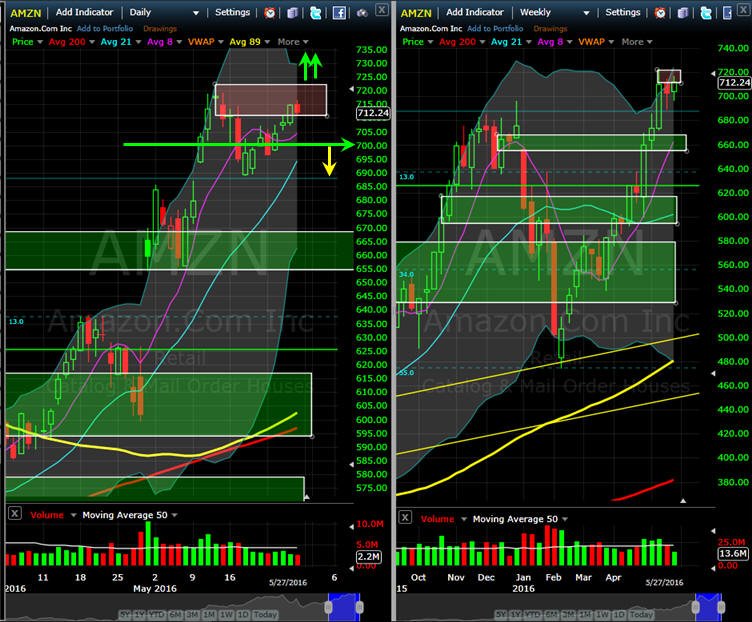Click the Twitter share icon on Daily chart
This screenshot has height=622, width=752.
(316, 13)
